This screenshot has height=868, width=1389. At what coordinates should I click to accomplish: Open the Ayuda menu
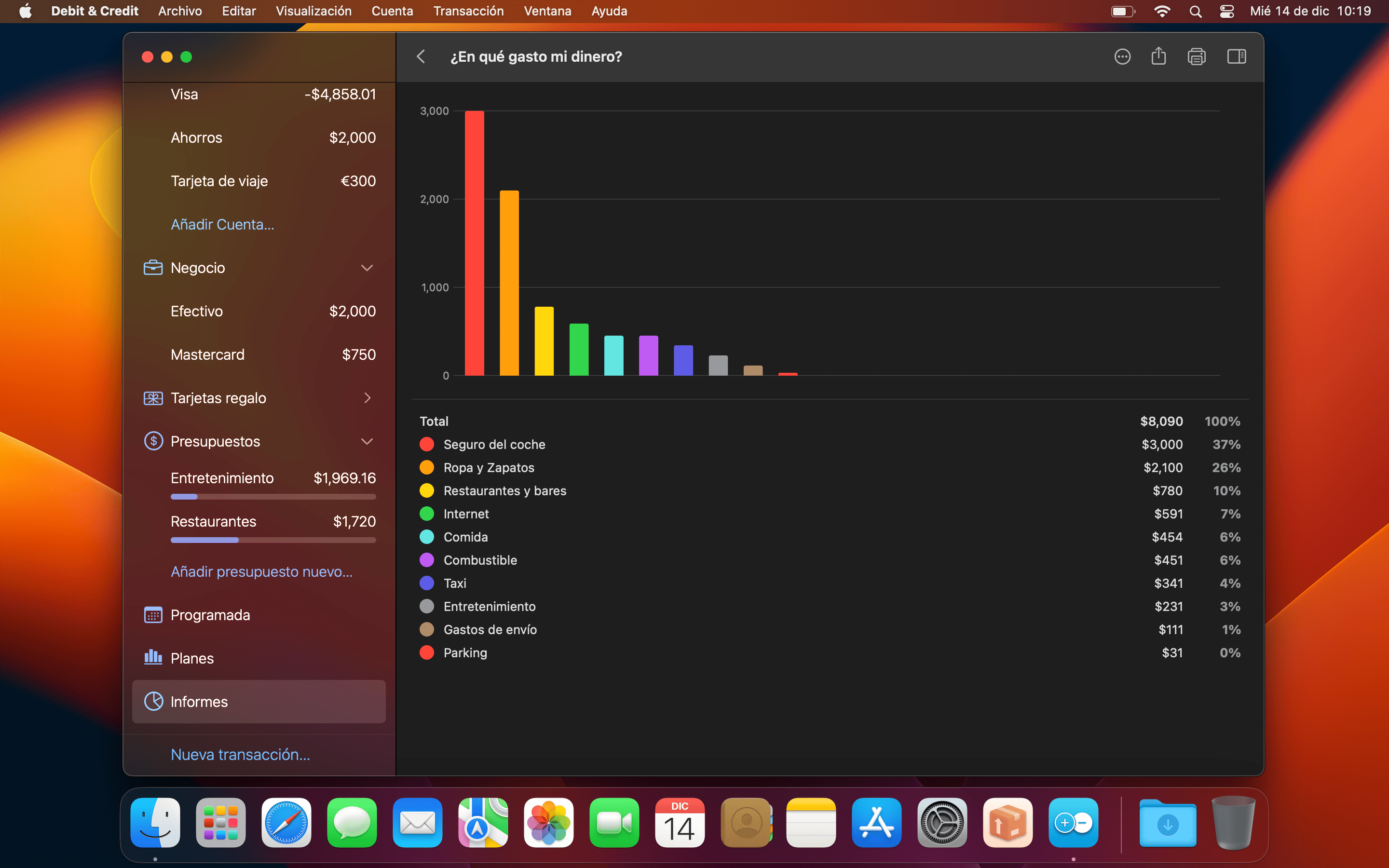click(609, 11)
